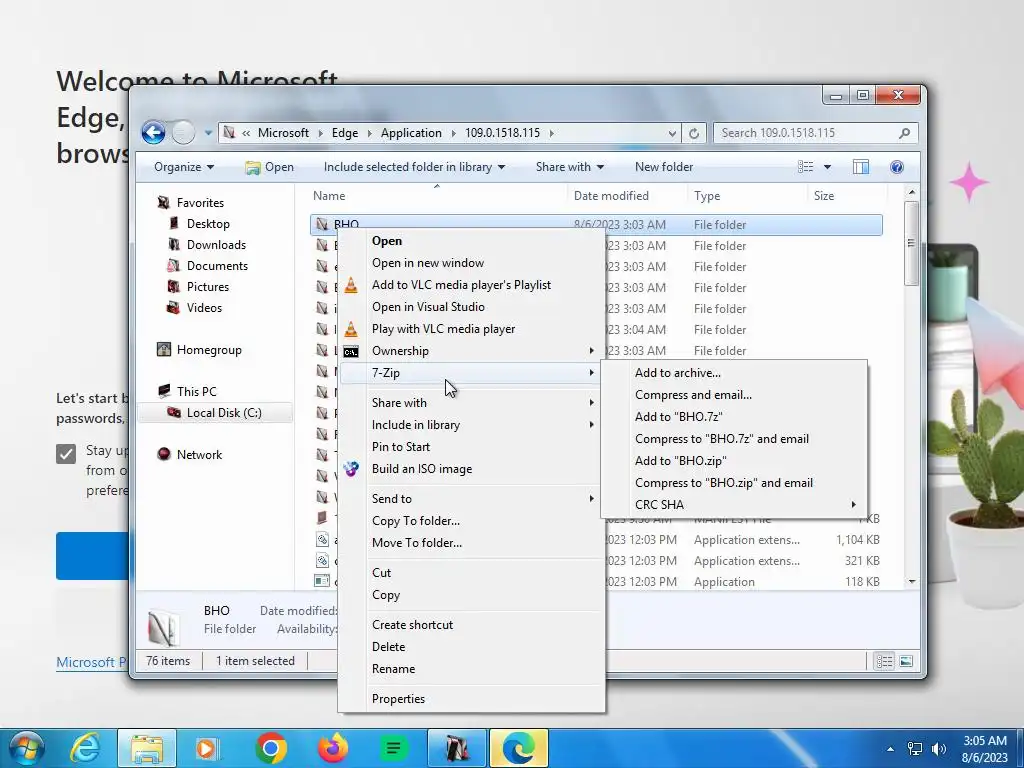Select Add to archive... in 7-Zip submenu
Screen dimensions: 1024x768
pos(734,373)
